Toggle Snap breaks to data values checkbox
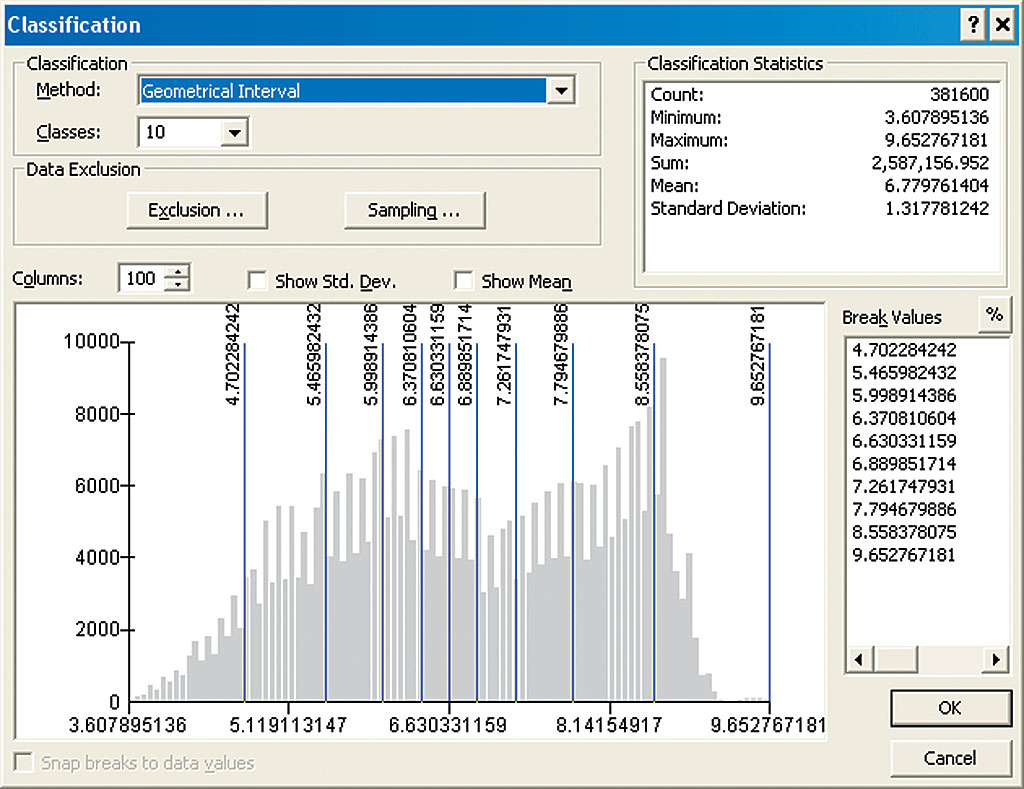Viewport: 1024px width, 789px height. [x=24, y=762]
